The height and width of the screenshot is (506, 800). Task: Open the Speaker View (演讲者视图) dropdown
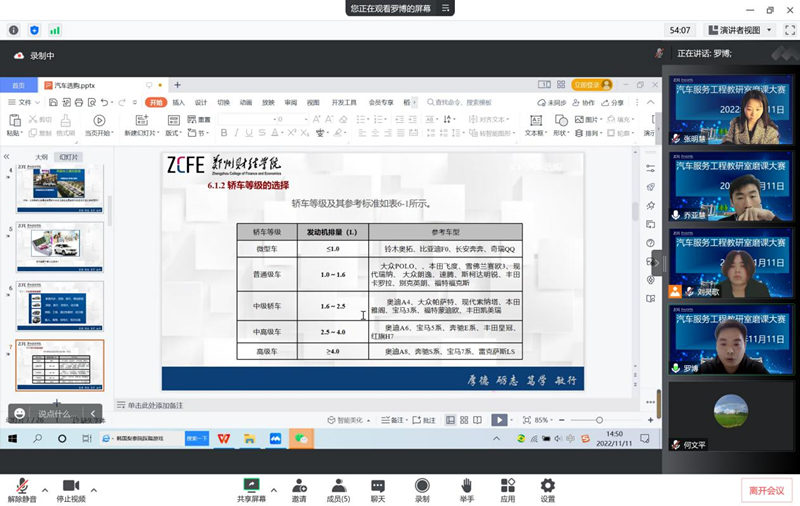[x=739, y=30]
